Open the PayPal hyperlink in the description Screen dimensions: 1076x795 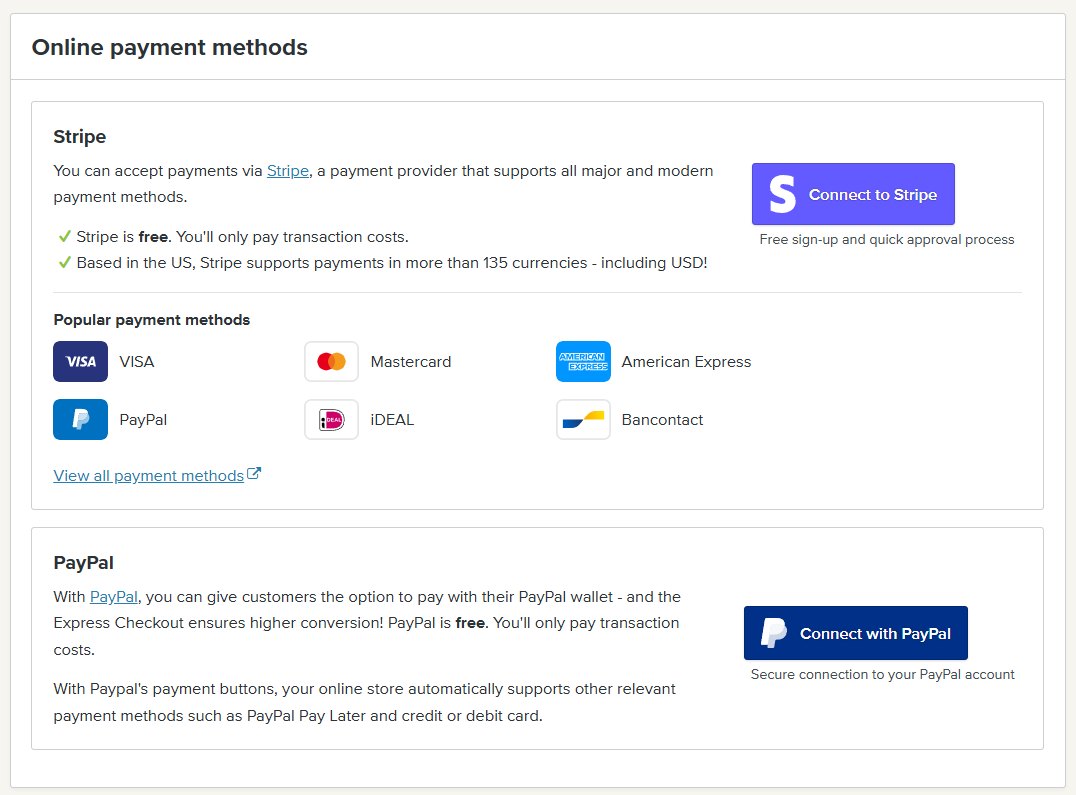113,597
